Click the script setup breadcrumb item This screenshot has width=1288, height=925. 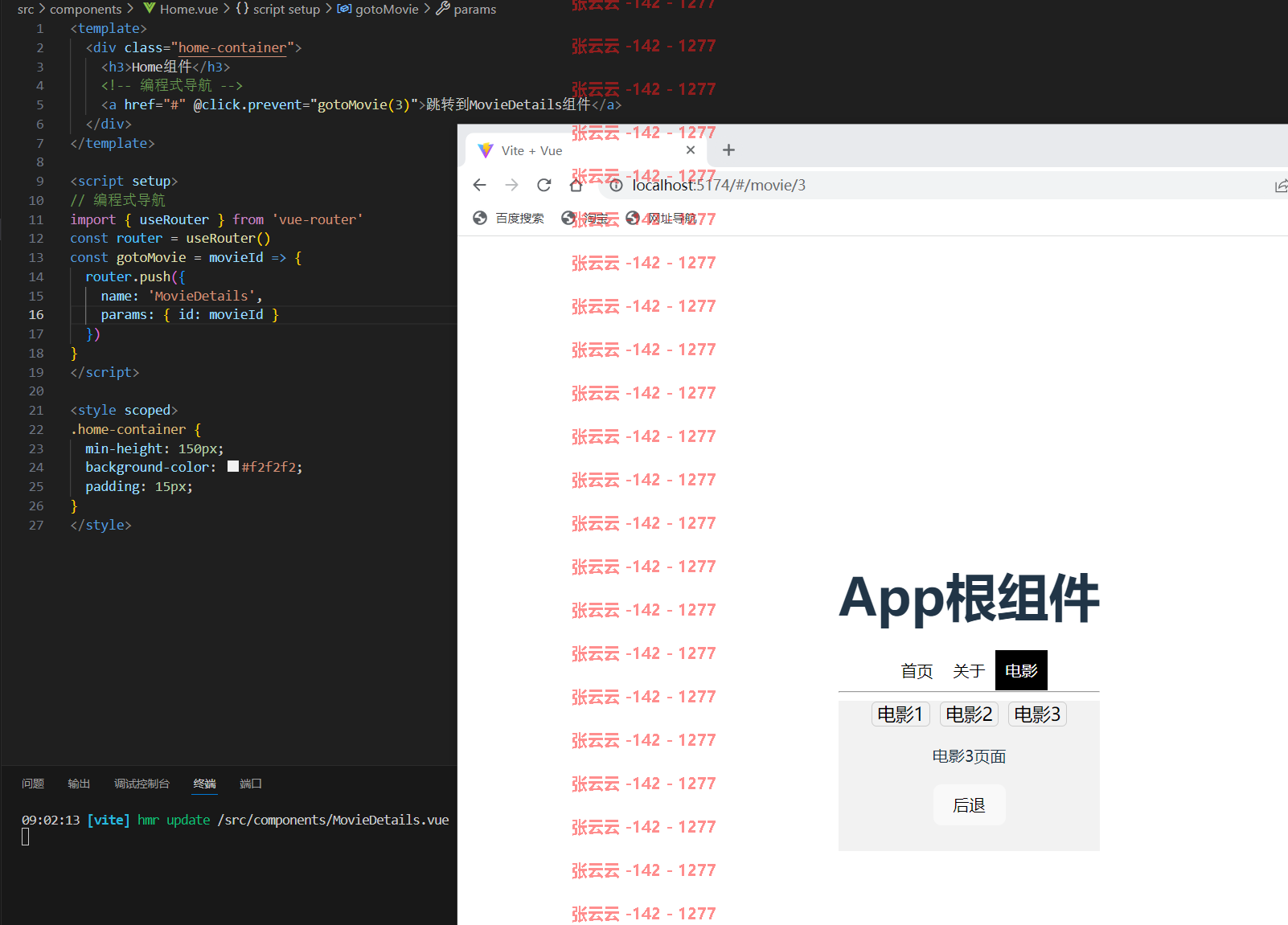(278, 9)
